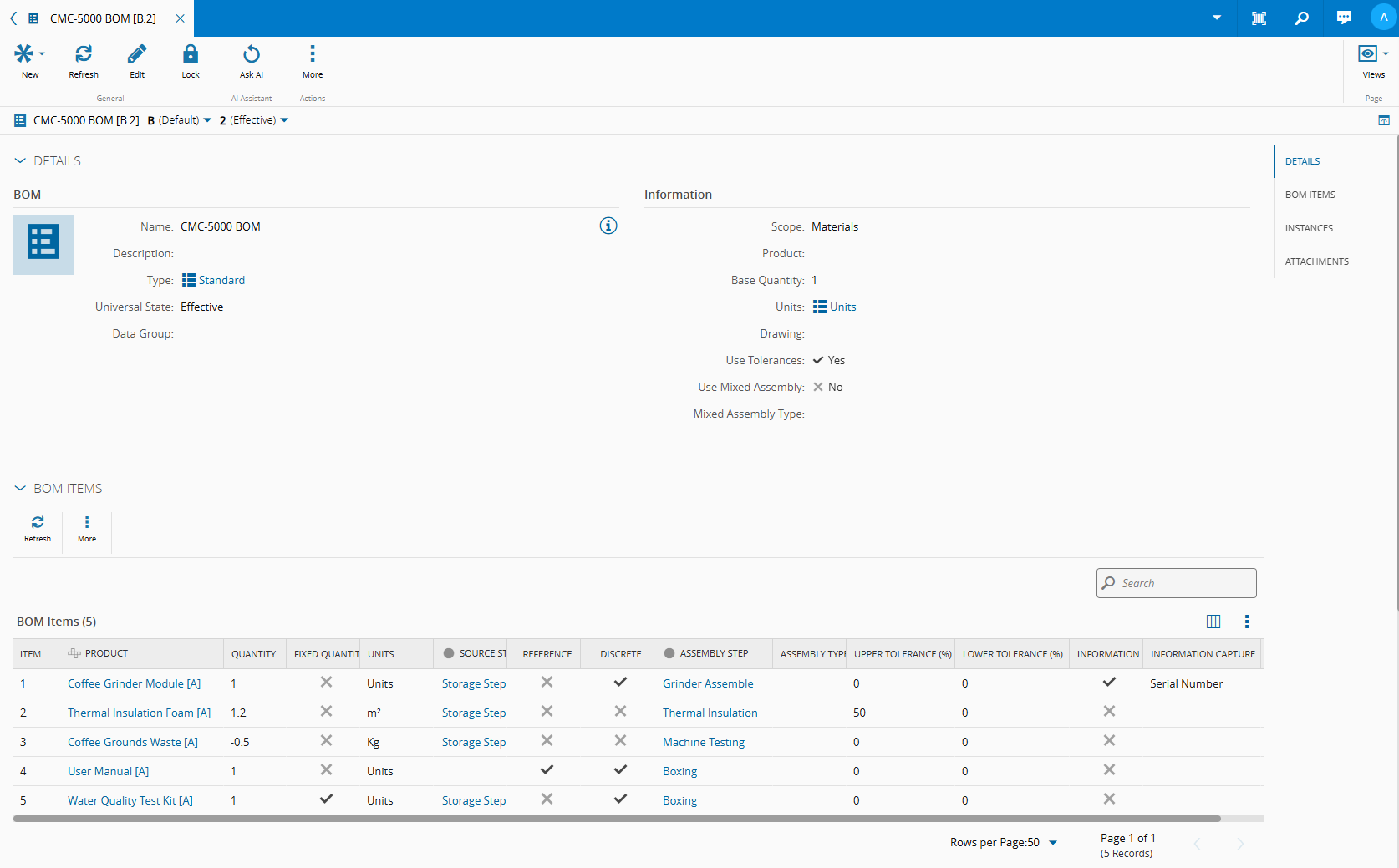Click the info icon beside the BOM name

pos(608,226)
